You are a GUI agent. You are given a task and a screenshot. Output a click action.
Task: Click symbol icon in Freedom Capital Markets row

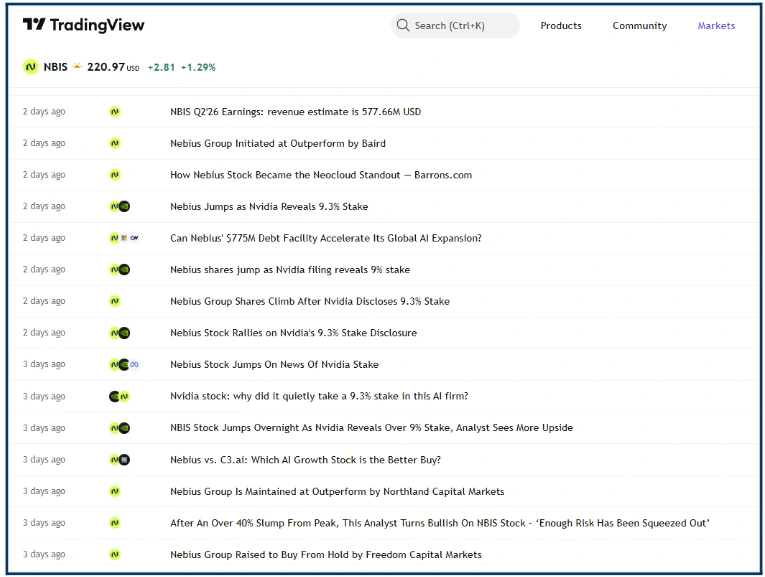(x=115, y=555)
